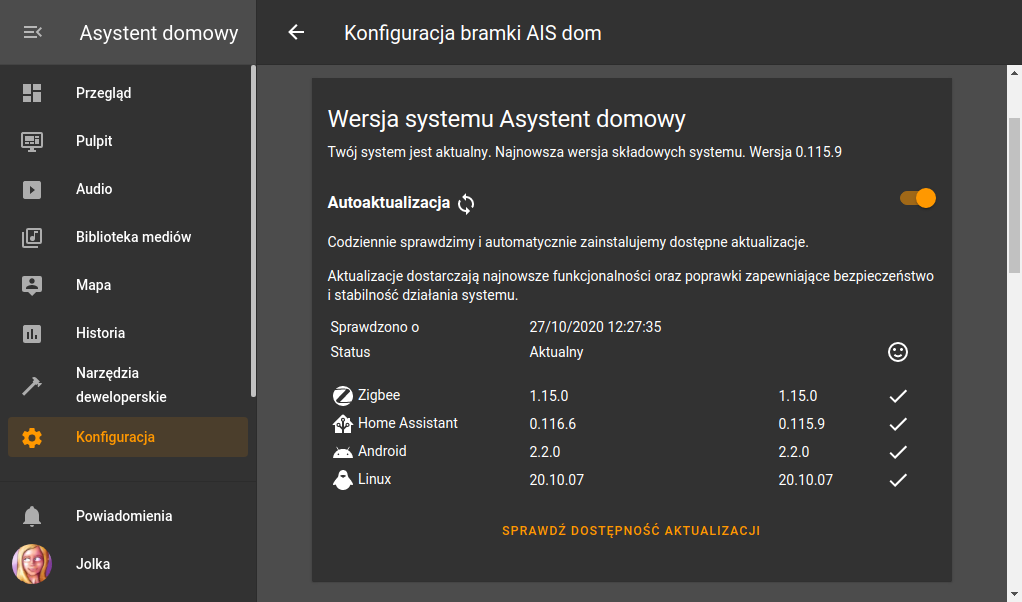Screen dimensions: 1022x602
Task: Open the Pulpit menu item
Action: pyautogui.click(x=128, y=141)
